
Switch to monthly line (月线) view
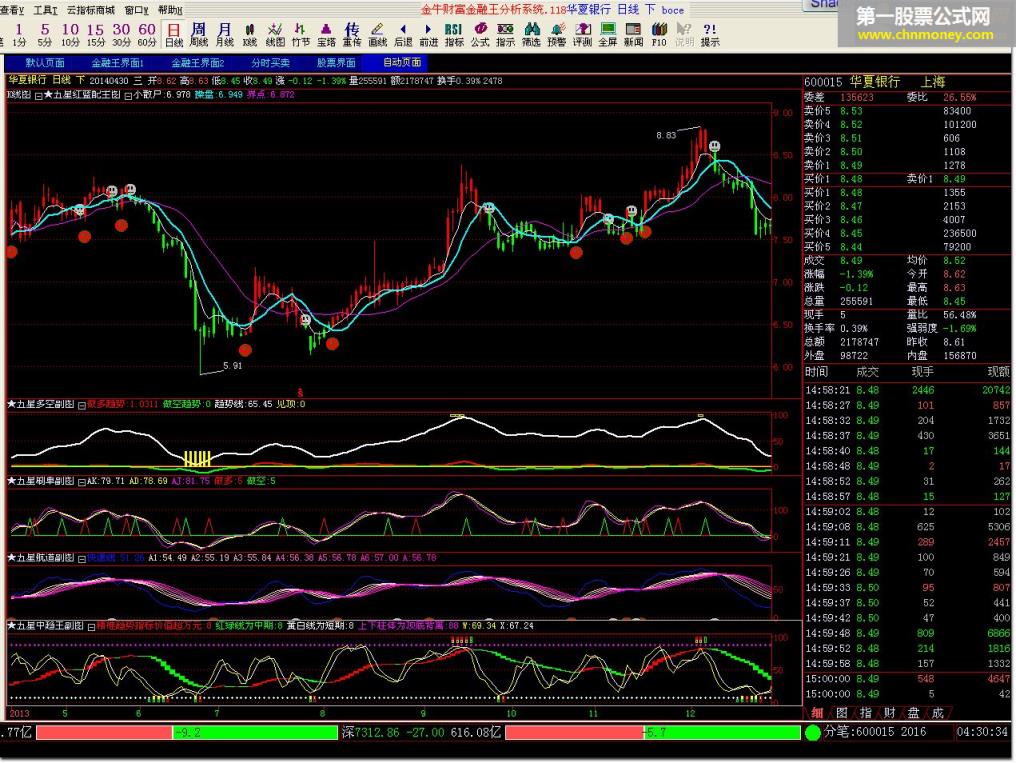coord(224,34)
